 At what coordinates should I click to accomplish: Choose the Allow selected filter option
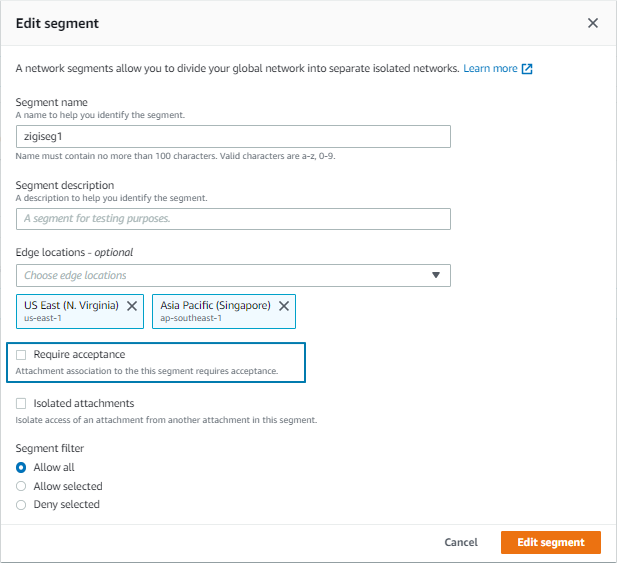(21, 486)
